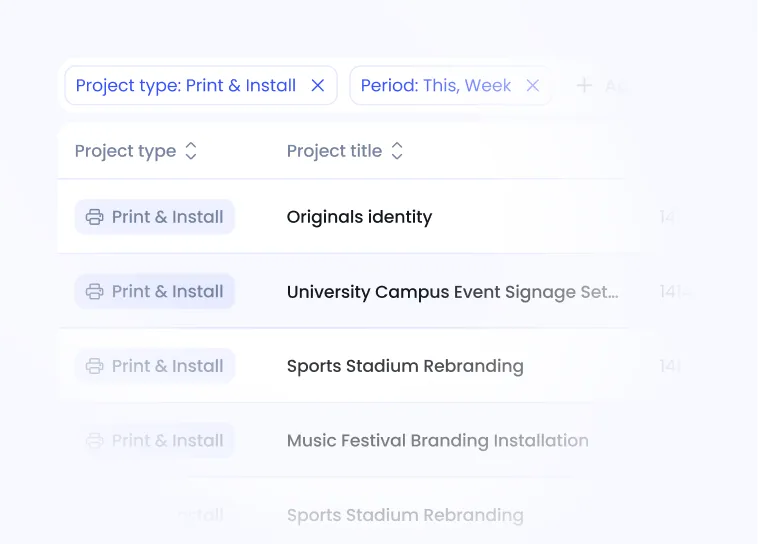Click printer icon in Originals identity row

click(x=94, y=217)
